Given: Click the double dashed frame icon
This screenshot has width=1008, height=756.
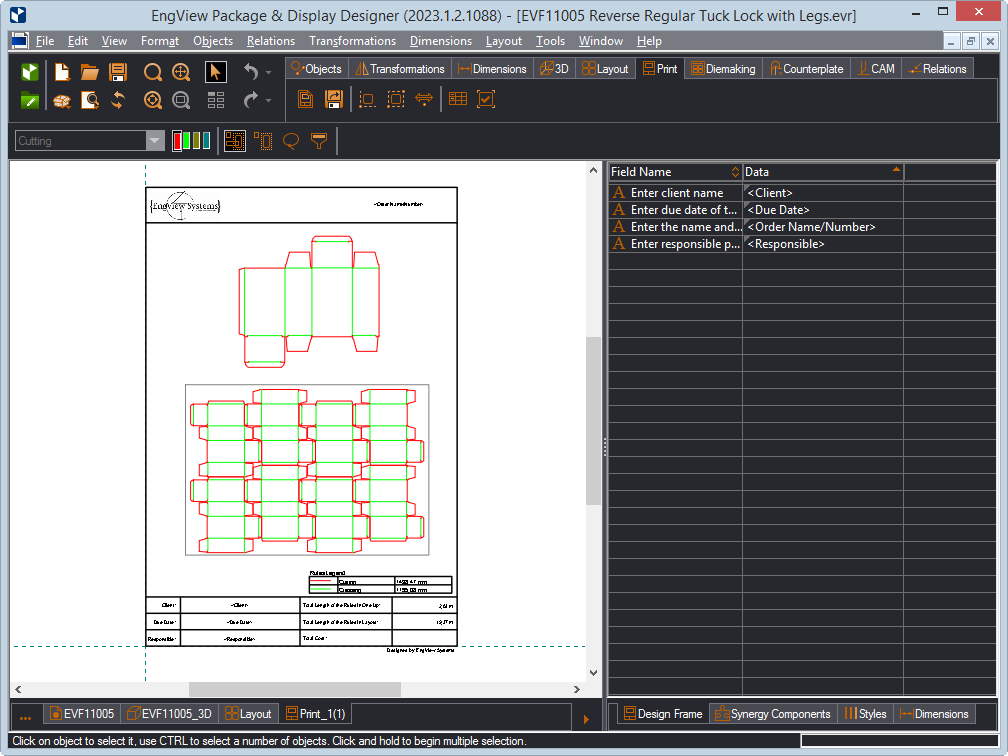Looking at the screenshot, I should (395, 99).
